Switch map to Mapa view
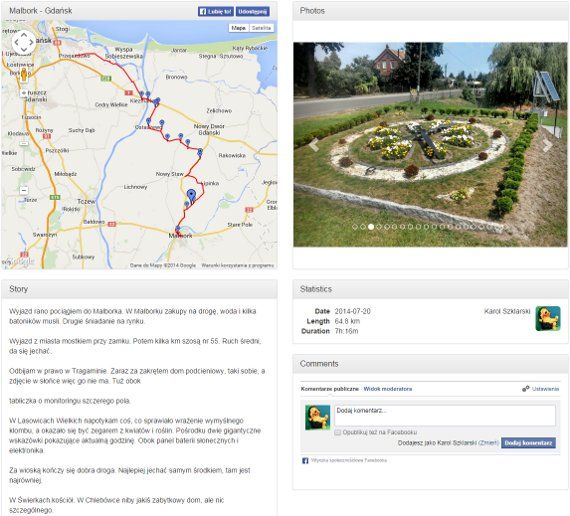The image size is (570, 516). point(238,28)
